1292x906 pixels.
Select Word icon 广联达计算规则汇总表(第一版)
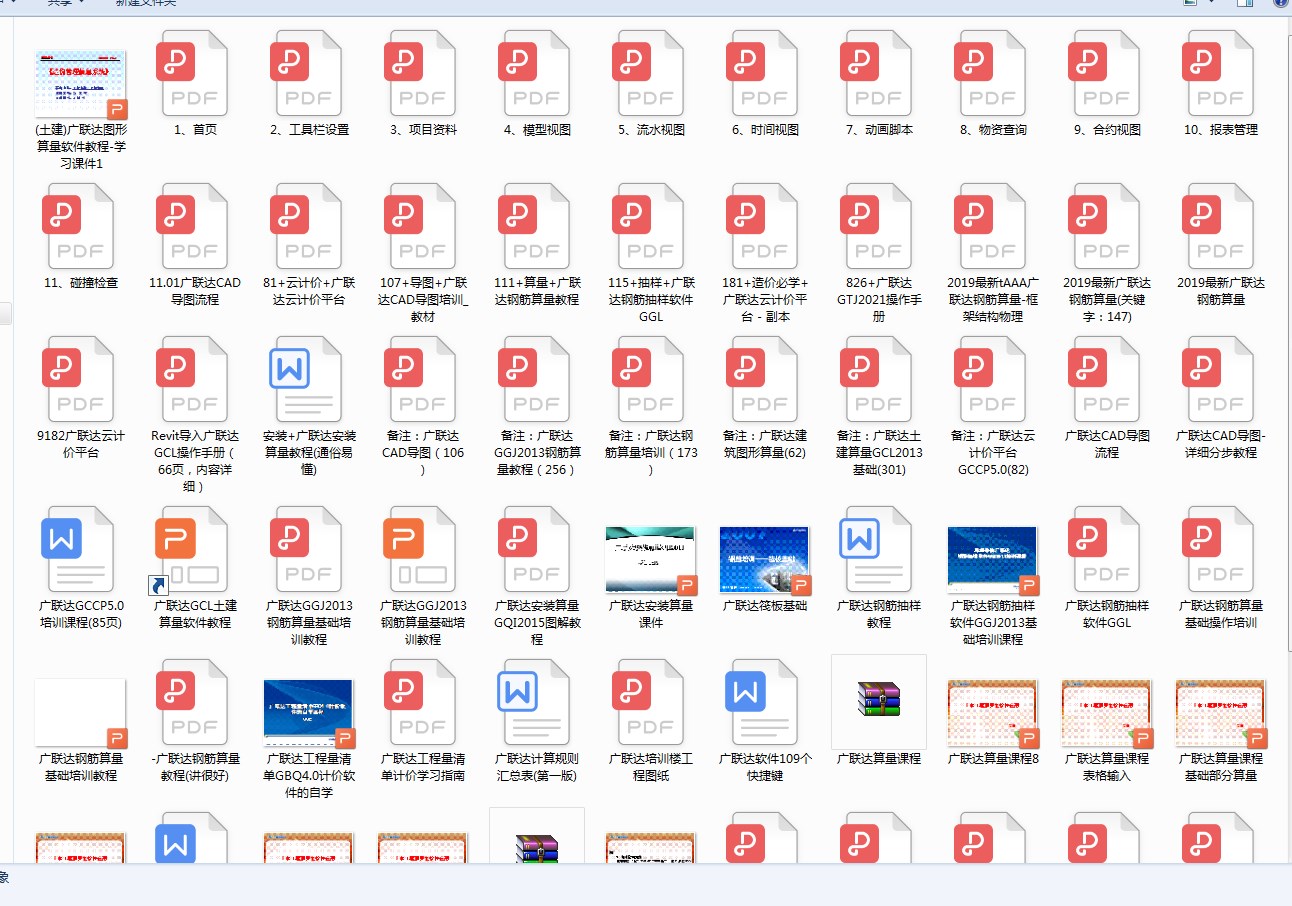533,703
